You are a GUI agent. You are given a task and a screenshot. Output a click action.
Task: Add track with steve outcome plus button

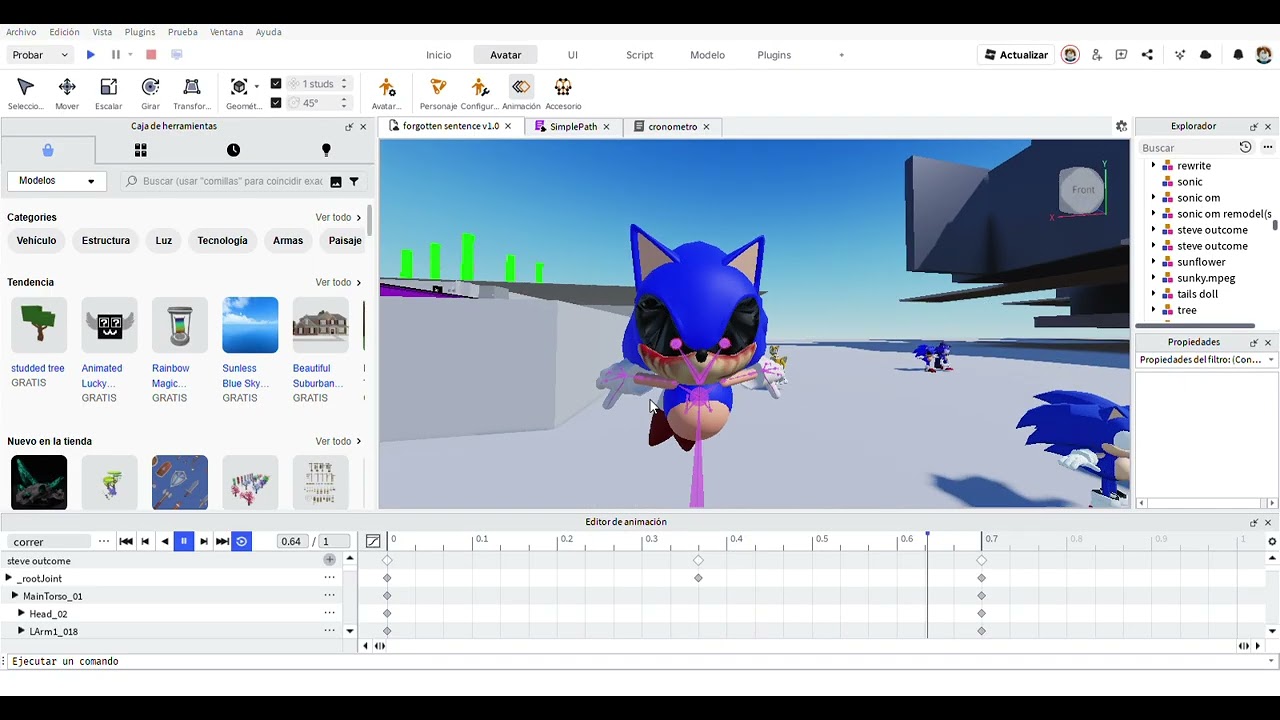coord(329,561)
